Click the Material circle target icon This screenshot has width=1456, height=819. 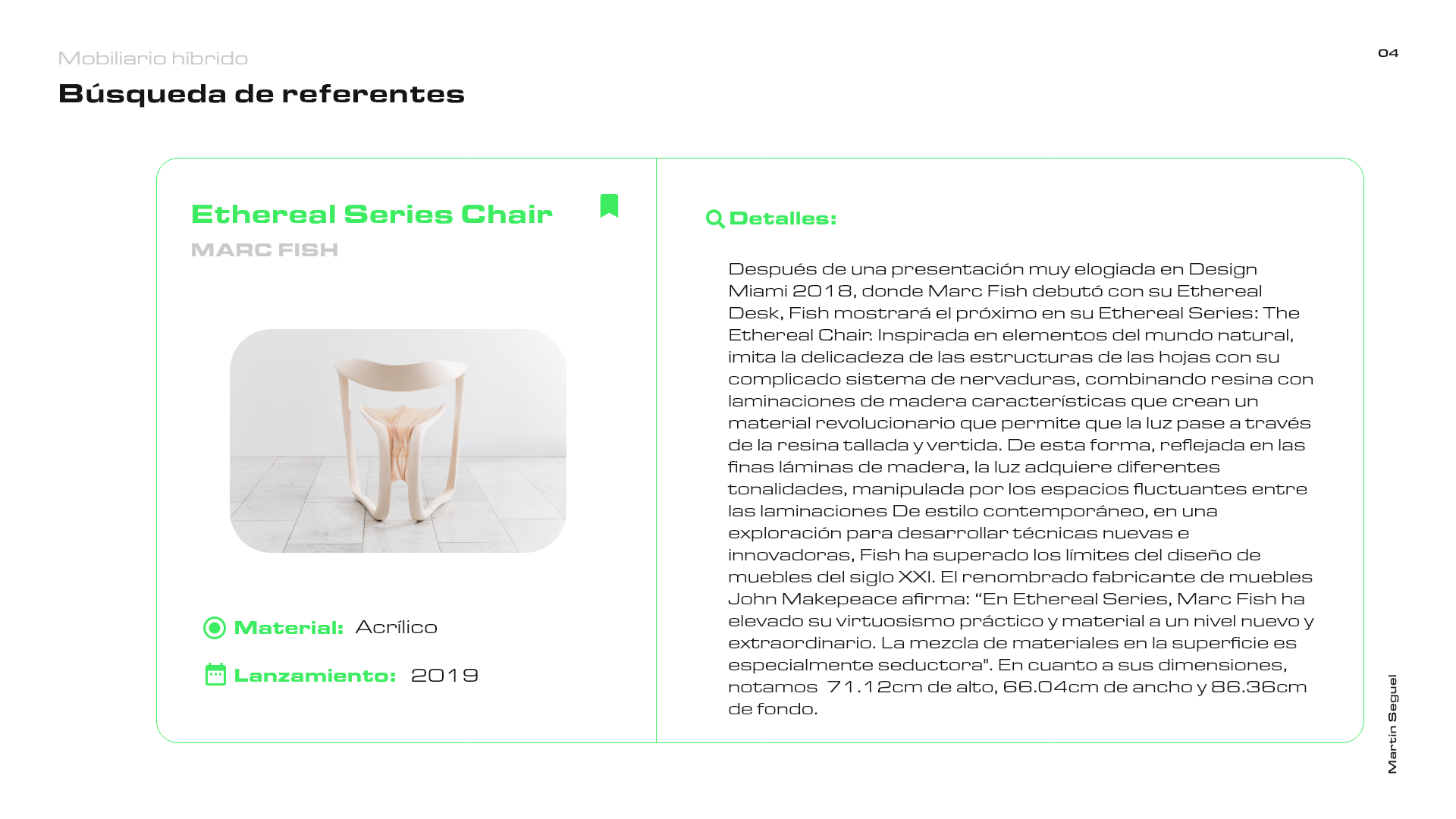[215, 628]
